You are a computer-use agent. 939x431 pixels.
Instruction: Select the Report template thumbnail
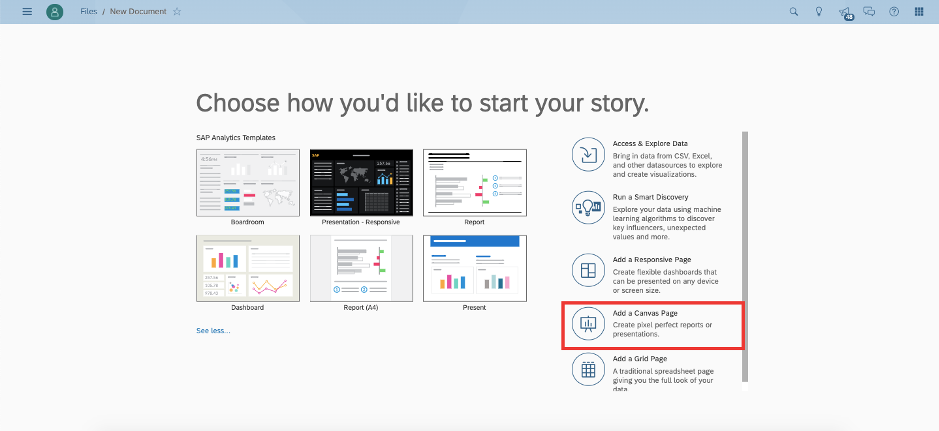click(x=475, y=183)
